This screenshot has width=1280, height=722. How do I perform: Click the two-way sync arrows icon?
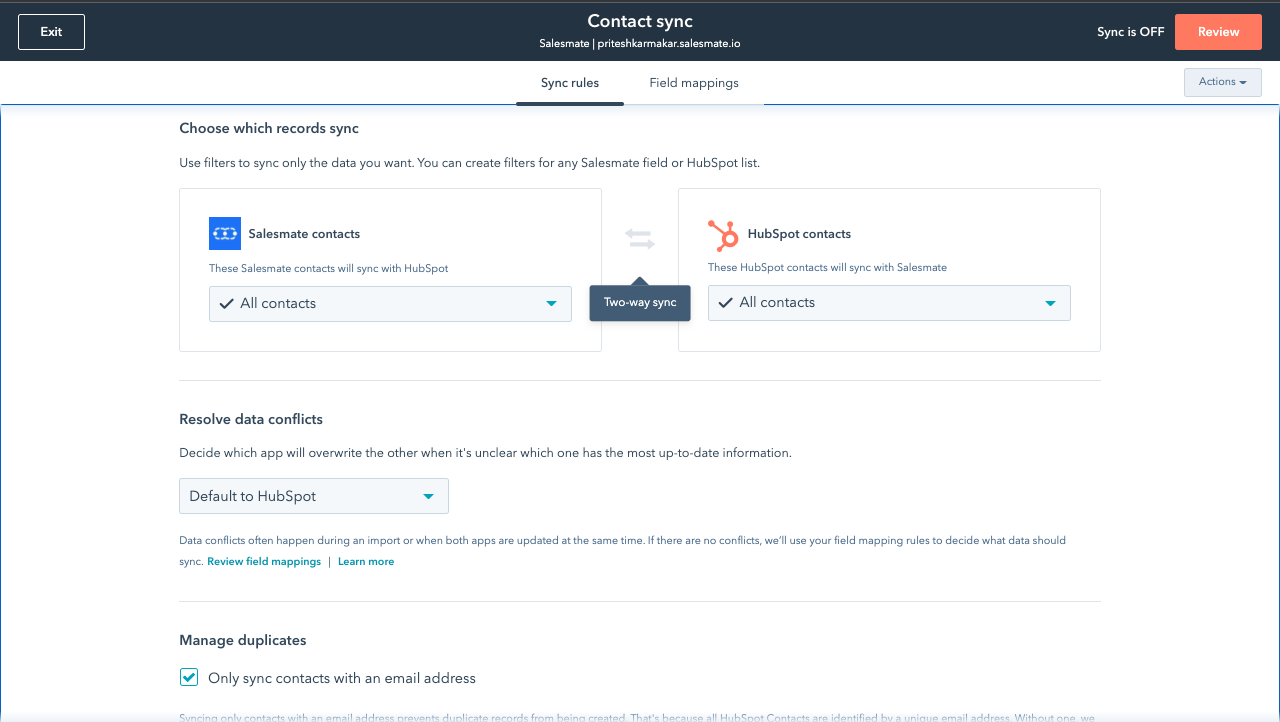click(x=640, y=239)
